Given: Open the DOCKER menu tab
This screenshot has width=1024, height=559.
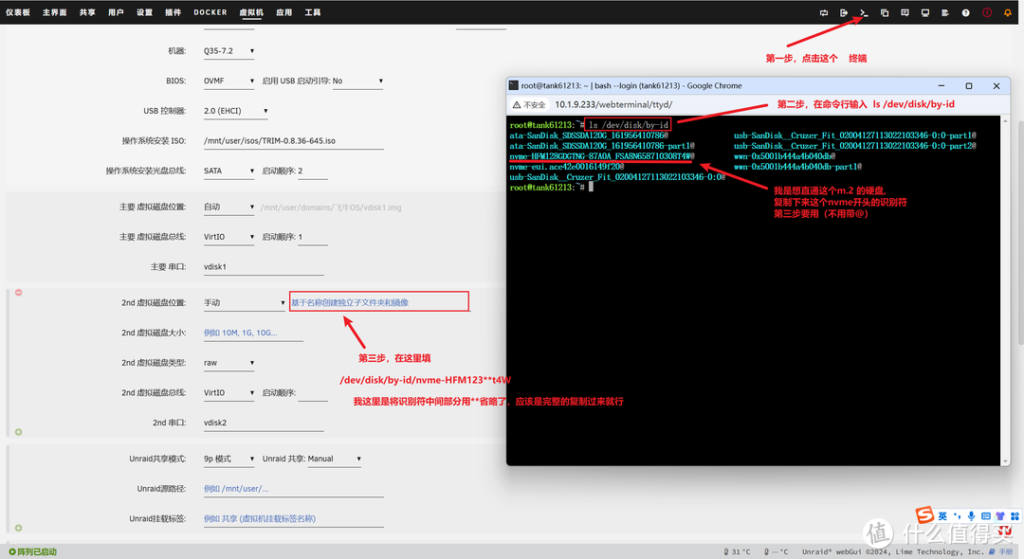Looking at the screenshot, I should point(210,12).
